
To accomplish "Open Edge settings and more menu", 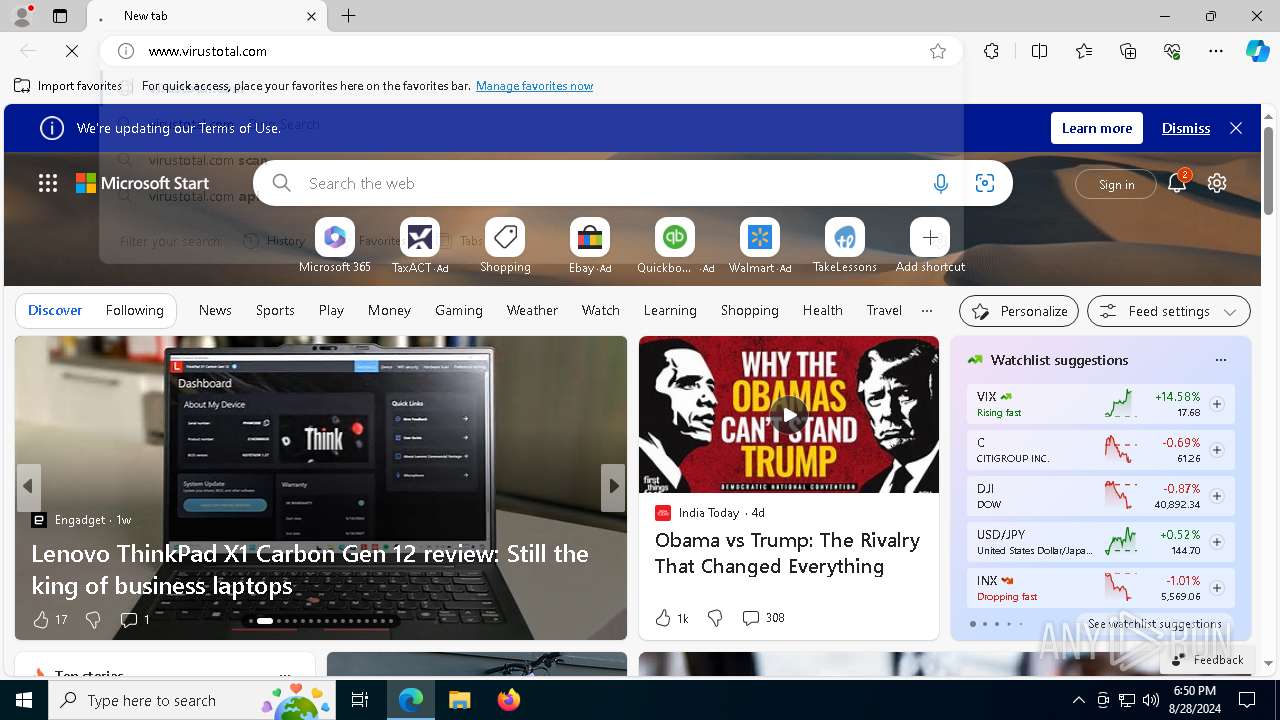I will (1216, 51).
